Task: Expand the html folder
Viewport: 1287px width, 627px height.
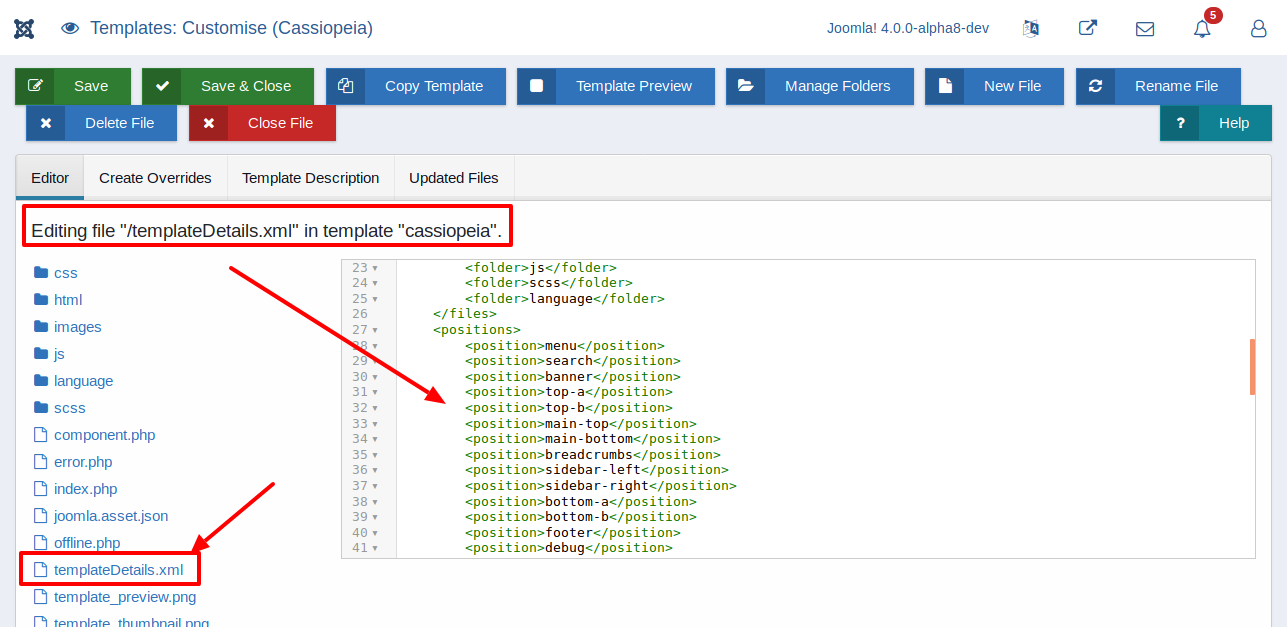Action: tap(68, 300)
